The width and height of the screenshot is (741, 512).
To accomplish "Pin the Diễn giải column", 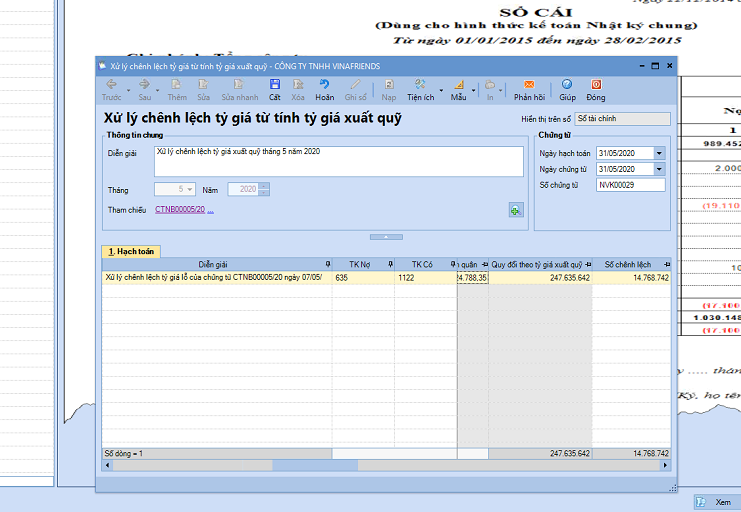I will coord(328,264).
